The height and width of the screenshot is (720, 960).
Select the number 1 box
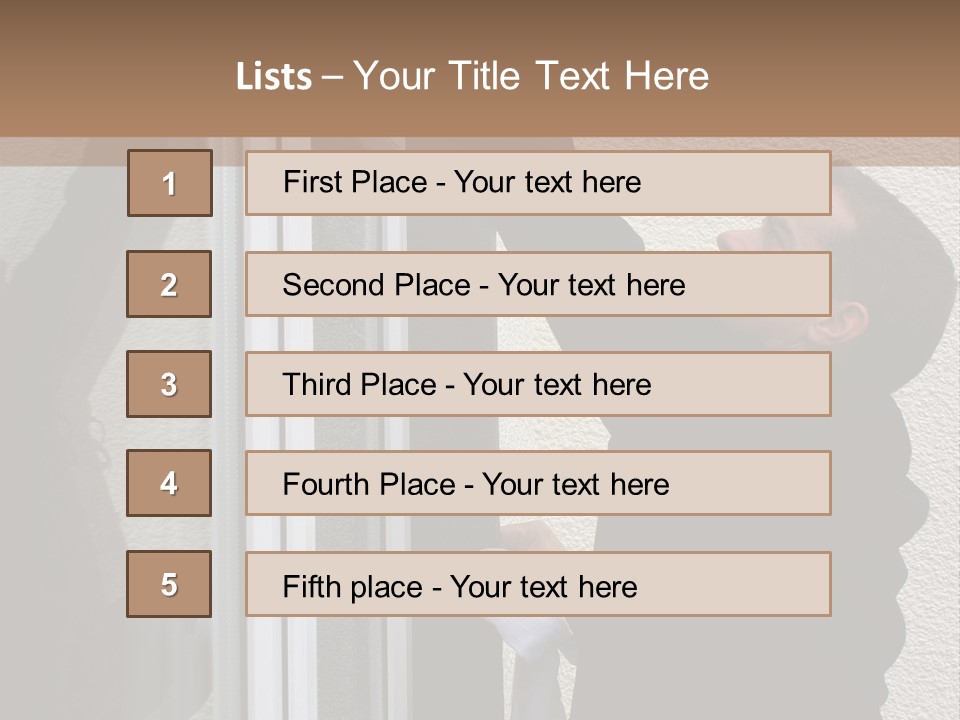170,183
